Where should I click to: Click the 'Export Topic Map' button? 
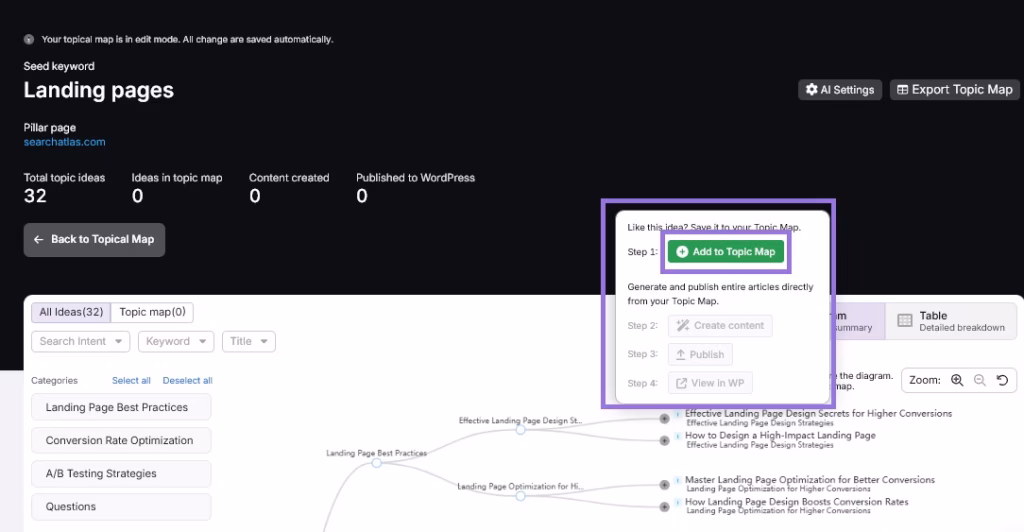click(954, 90)
